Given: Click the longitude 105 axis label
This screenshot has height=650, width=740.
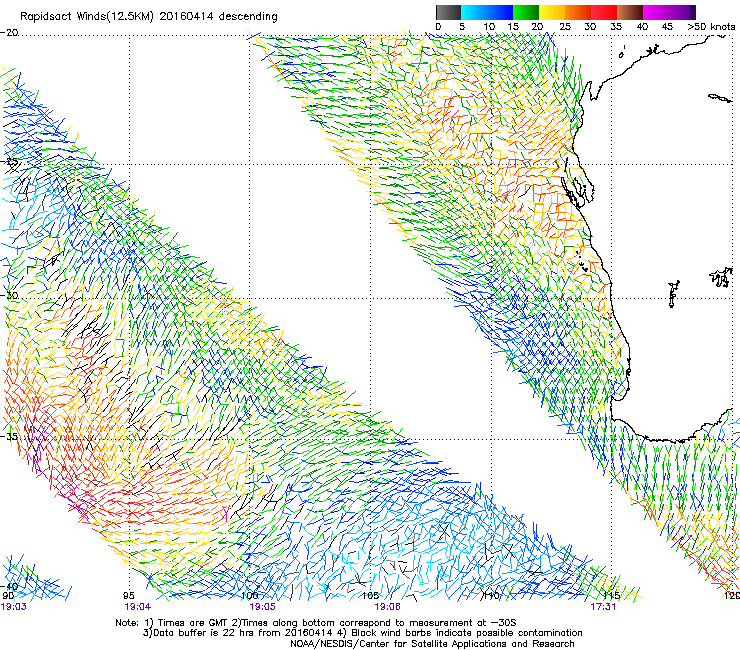Looking at the screenshot, I should [370, 596].
